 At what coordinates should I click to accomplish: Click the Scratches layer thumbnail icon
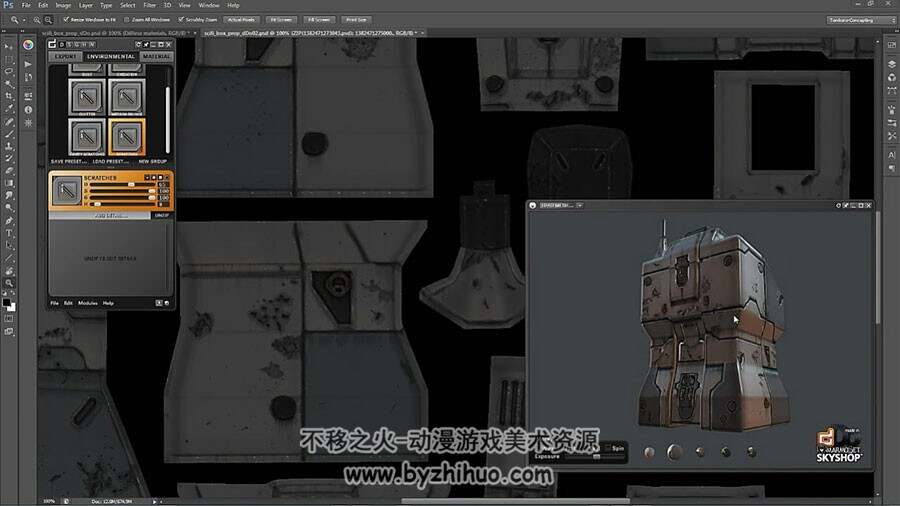(x=67, y=190)
